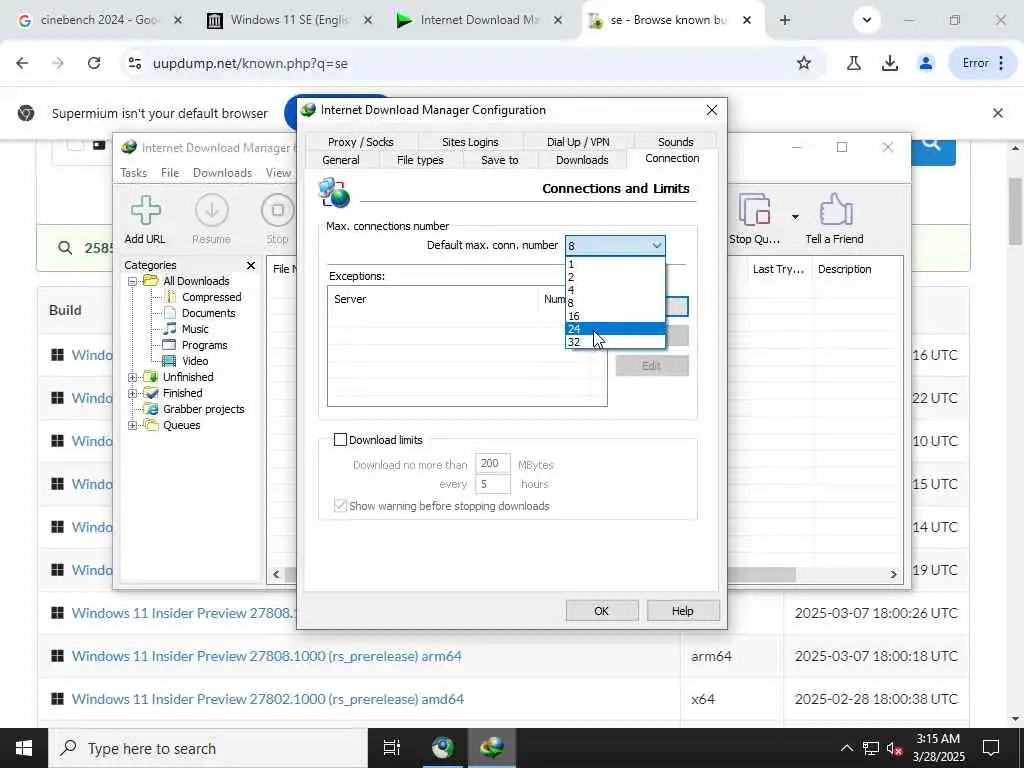The height and width of the screenshot is (768, 1024).
Task: Click the Stop Queue toolbar icon
Action: [754, 219]
